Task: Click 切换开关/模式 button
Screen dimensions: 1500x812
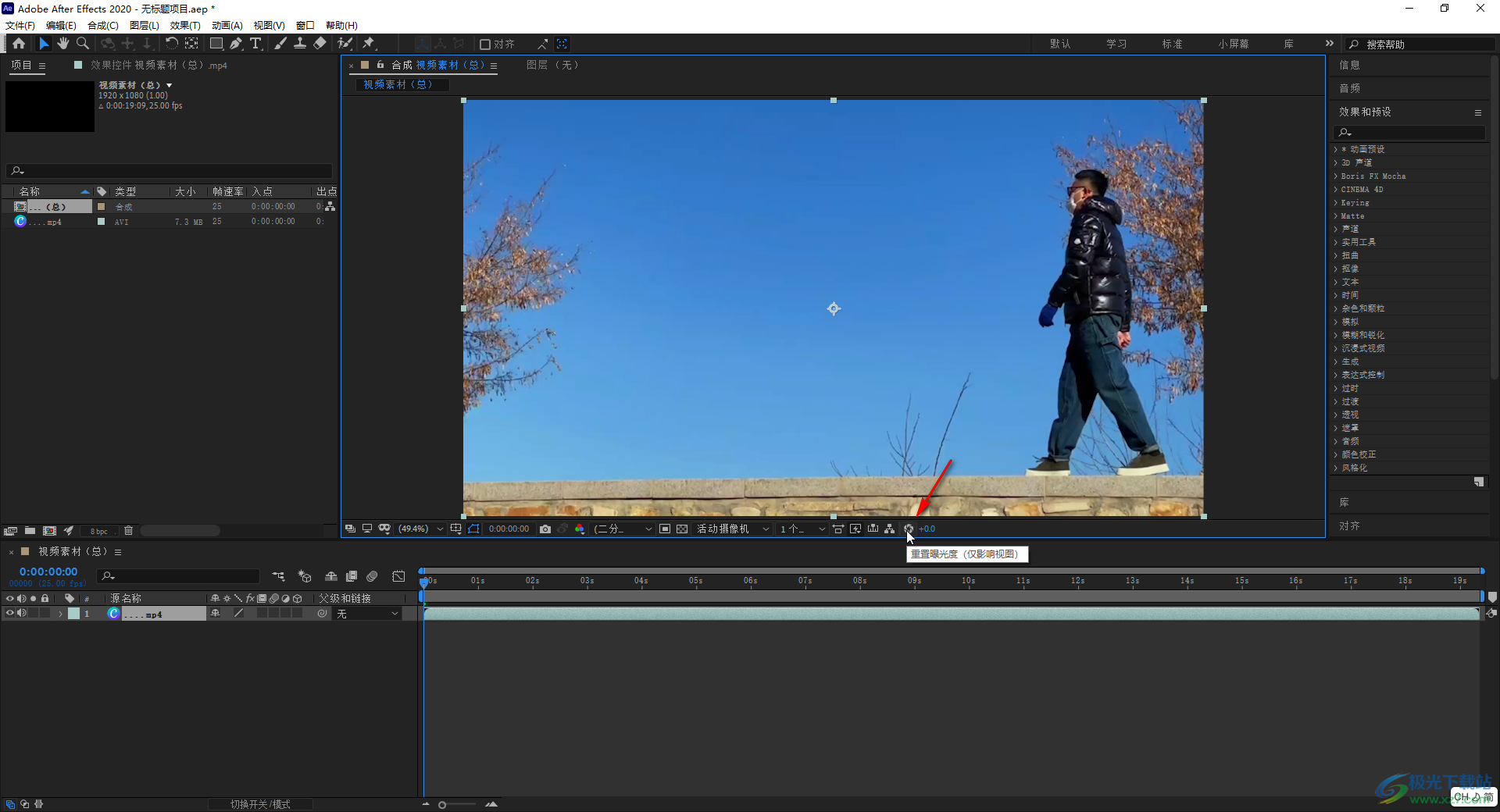Action: pyautogui.click(x=260, y=804)
